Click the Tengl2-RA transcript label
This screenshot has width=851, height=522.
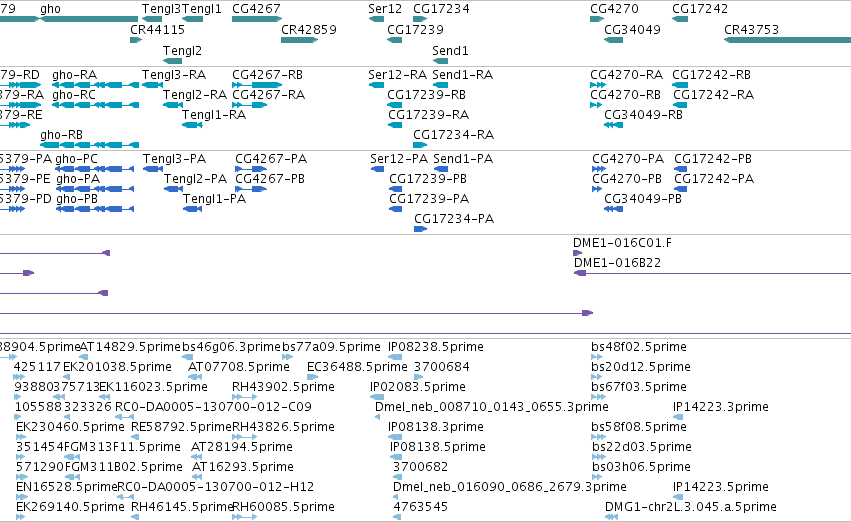coord(195,95)
